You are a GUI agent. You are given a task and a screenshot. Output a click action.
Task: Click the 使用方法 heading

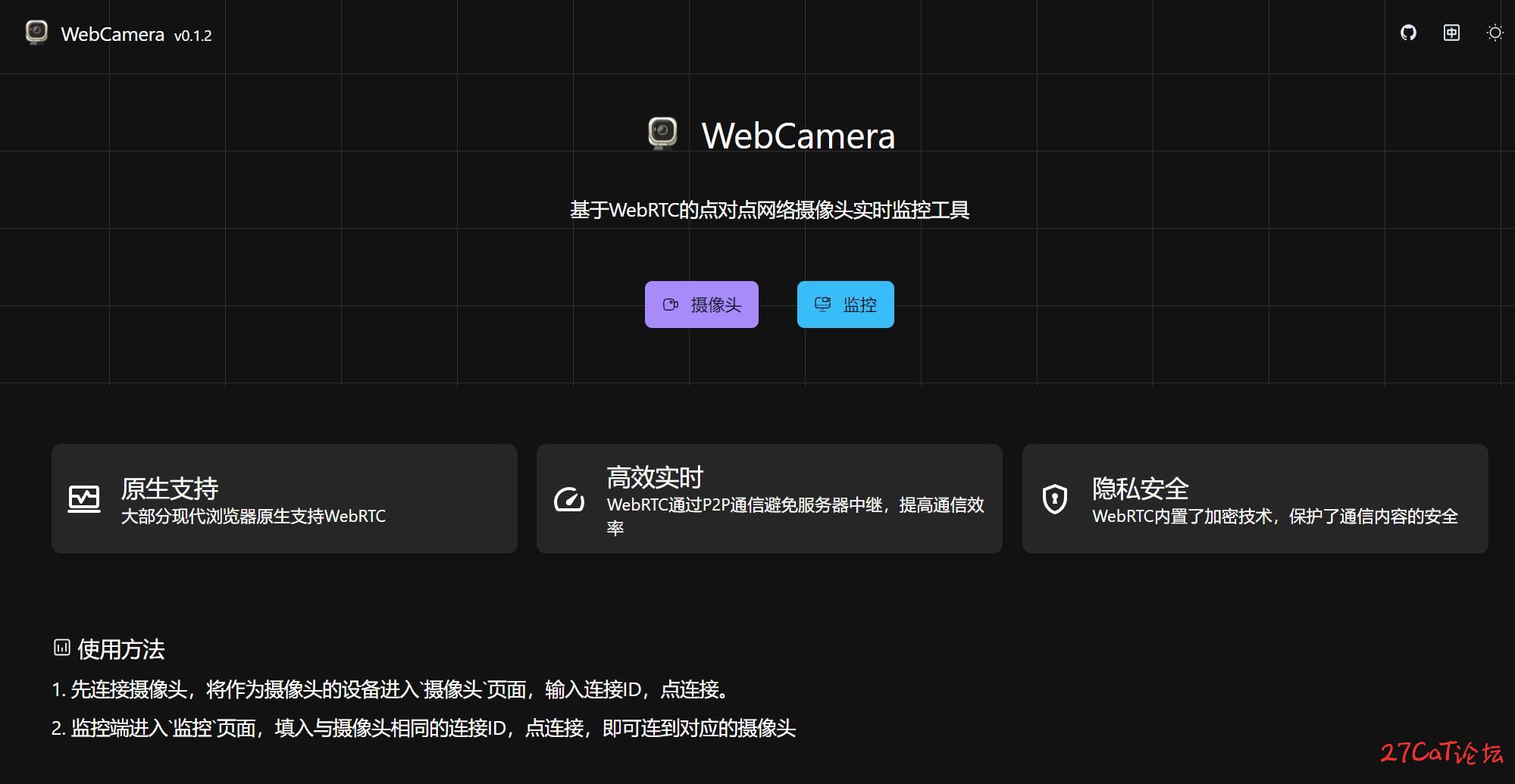coord(121,649)
